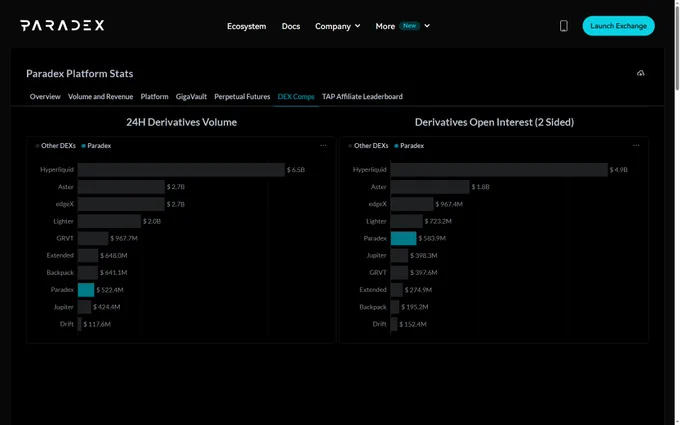This screenshot has width=680, height=425.
Task: Click the $ 641.1M Backpack volume value
Action: coord(114,272)
